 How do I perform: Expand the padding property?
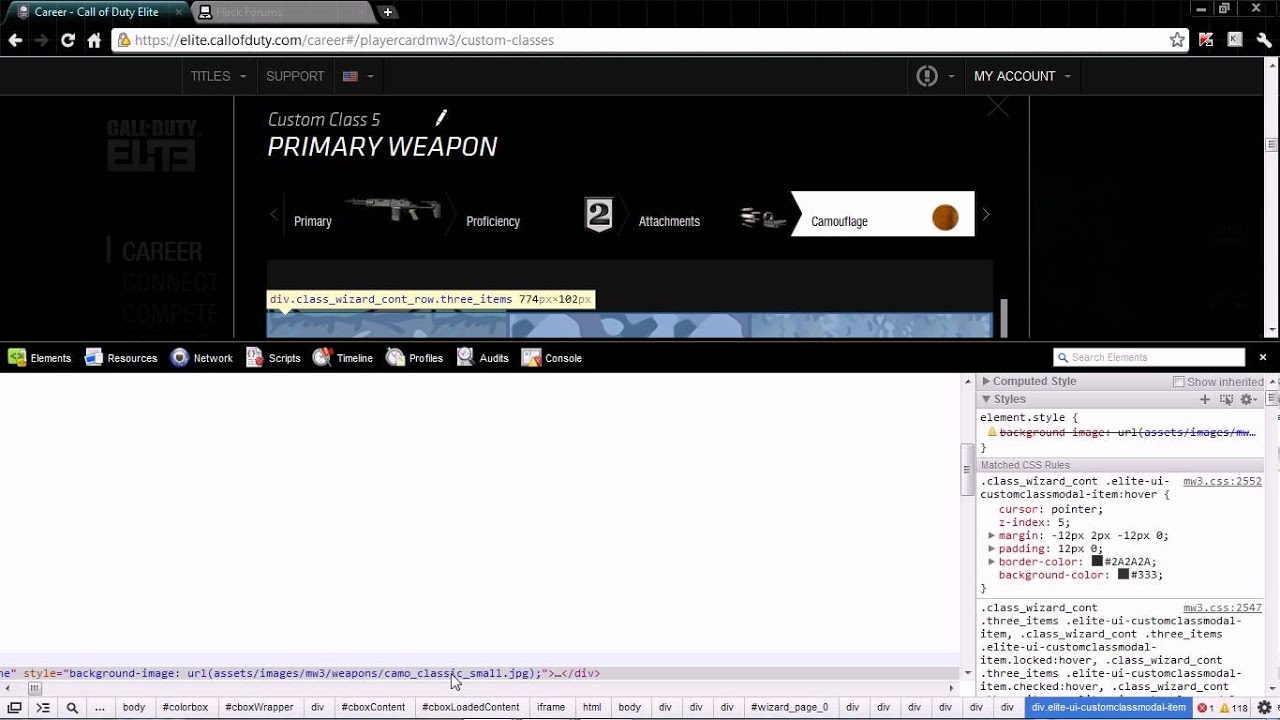[x=991, y=548]
